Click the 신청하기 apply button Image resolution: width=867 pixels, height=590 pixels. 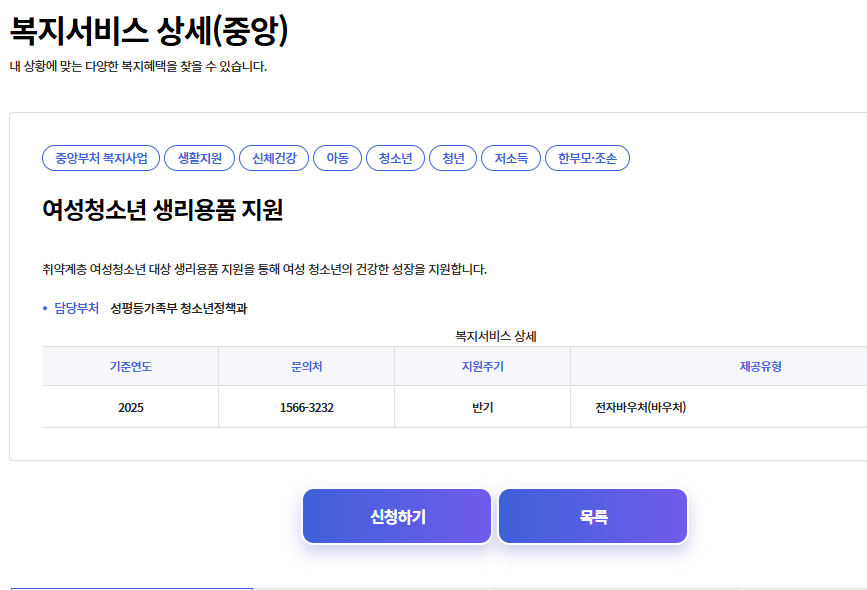(397, 516)
